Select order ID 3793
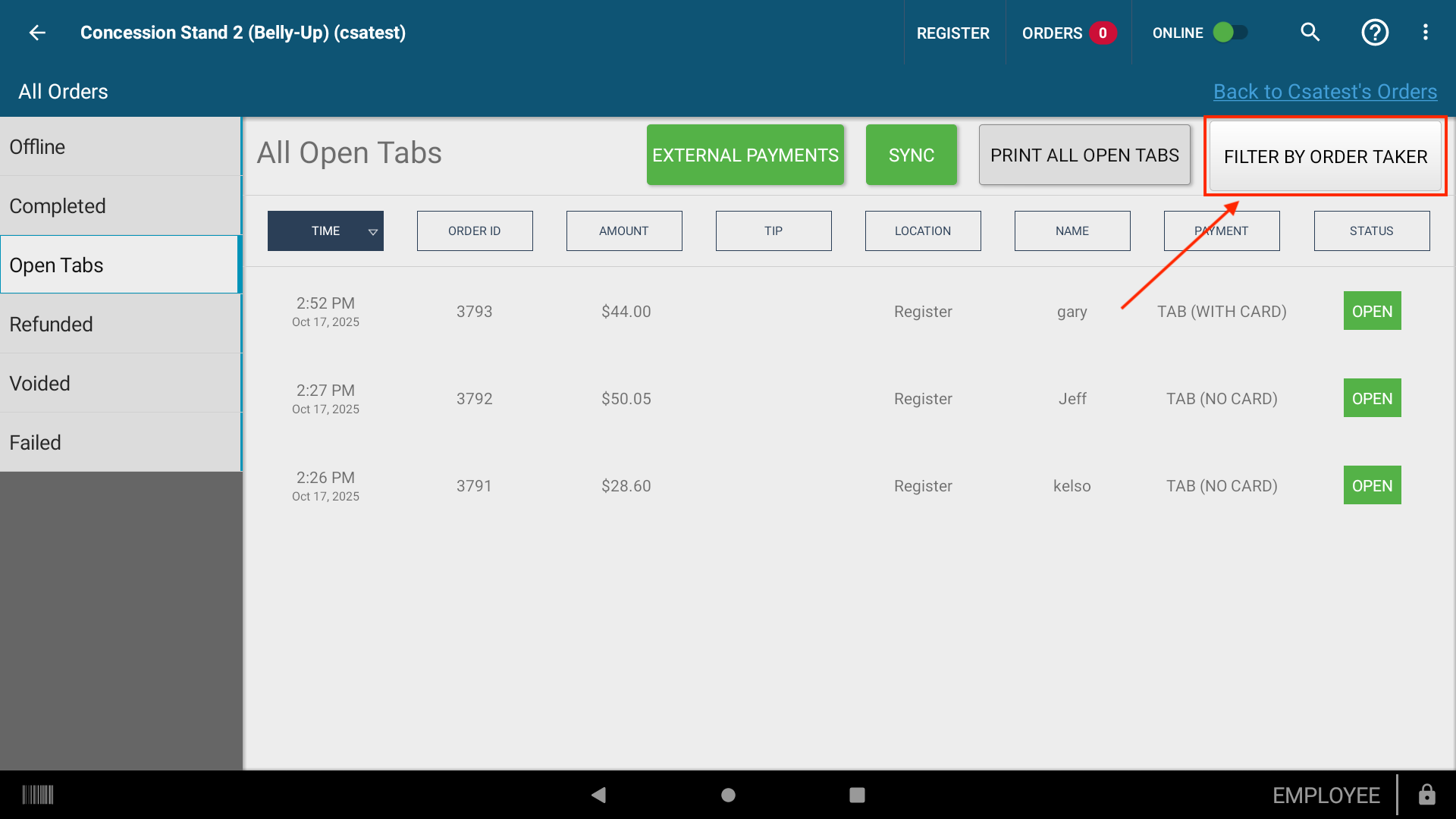Screen dimensions: 1456x819 475,312
